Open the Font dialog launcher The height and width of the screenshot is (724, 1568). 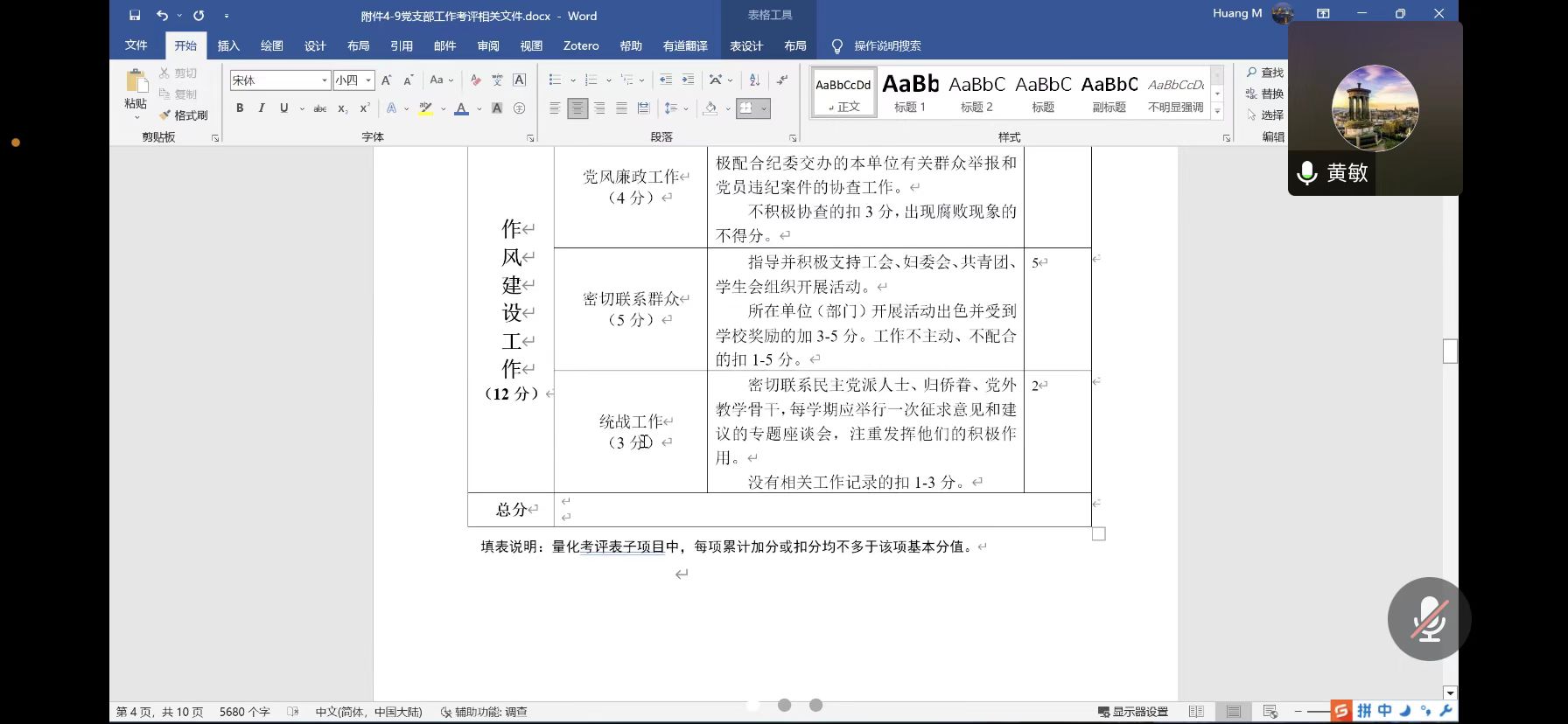[530, 137]
